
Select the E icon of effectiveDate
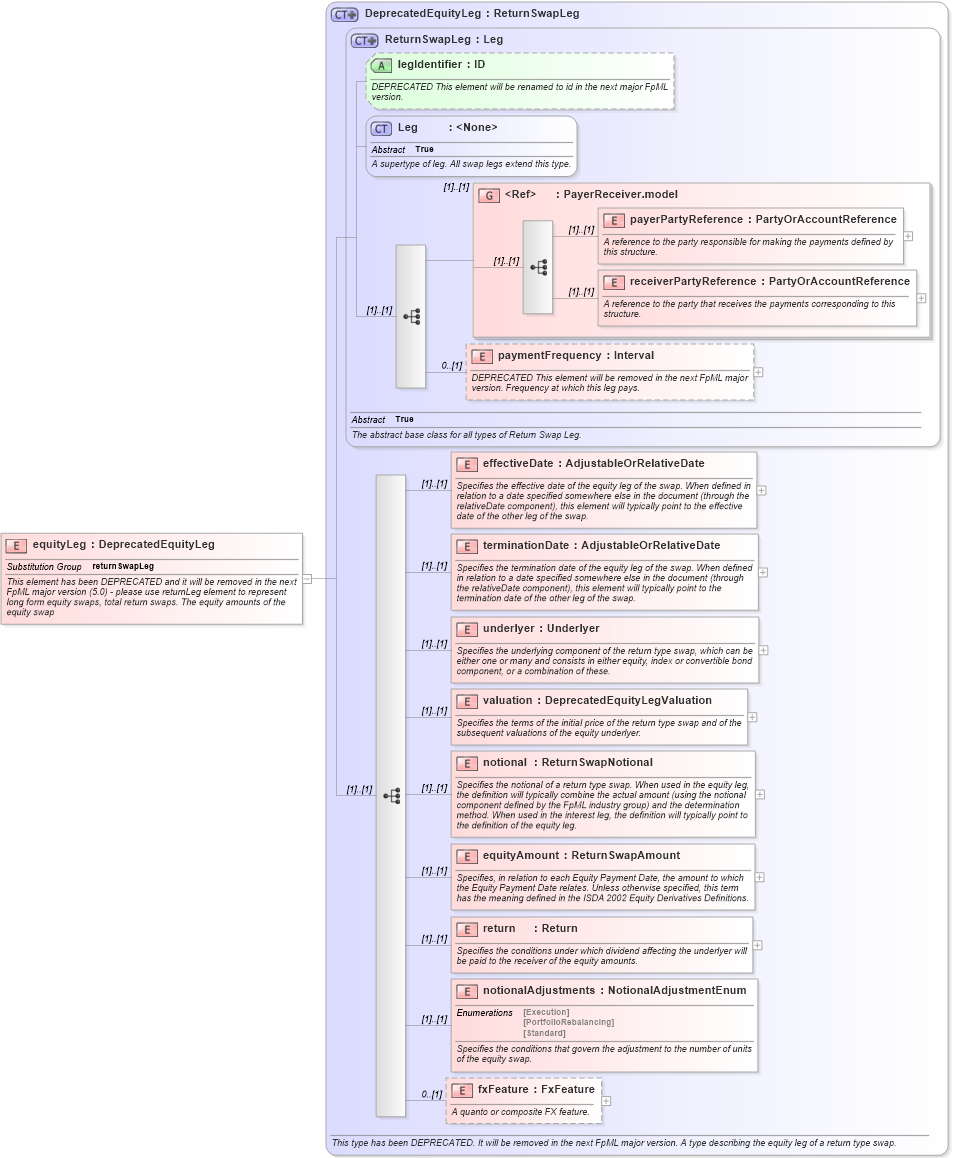[466, 464]
